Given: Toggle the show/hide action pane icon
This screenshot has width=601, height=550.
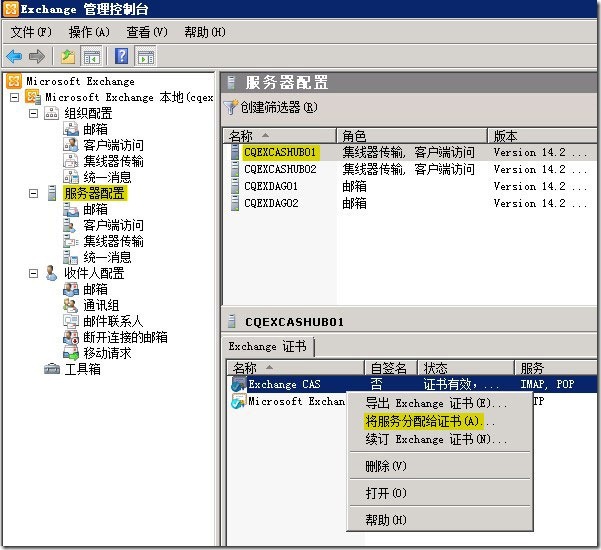Looking at the screenshot, I should (145, 56).
